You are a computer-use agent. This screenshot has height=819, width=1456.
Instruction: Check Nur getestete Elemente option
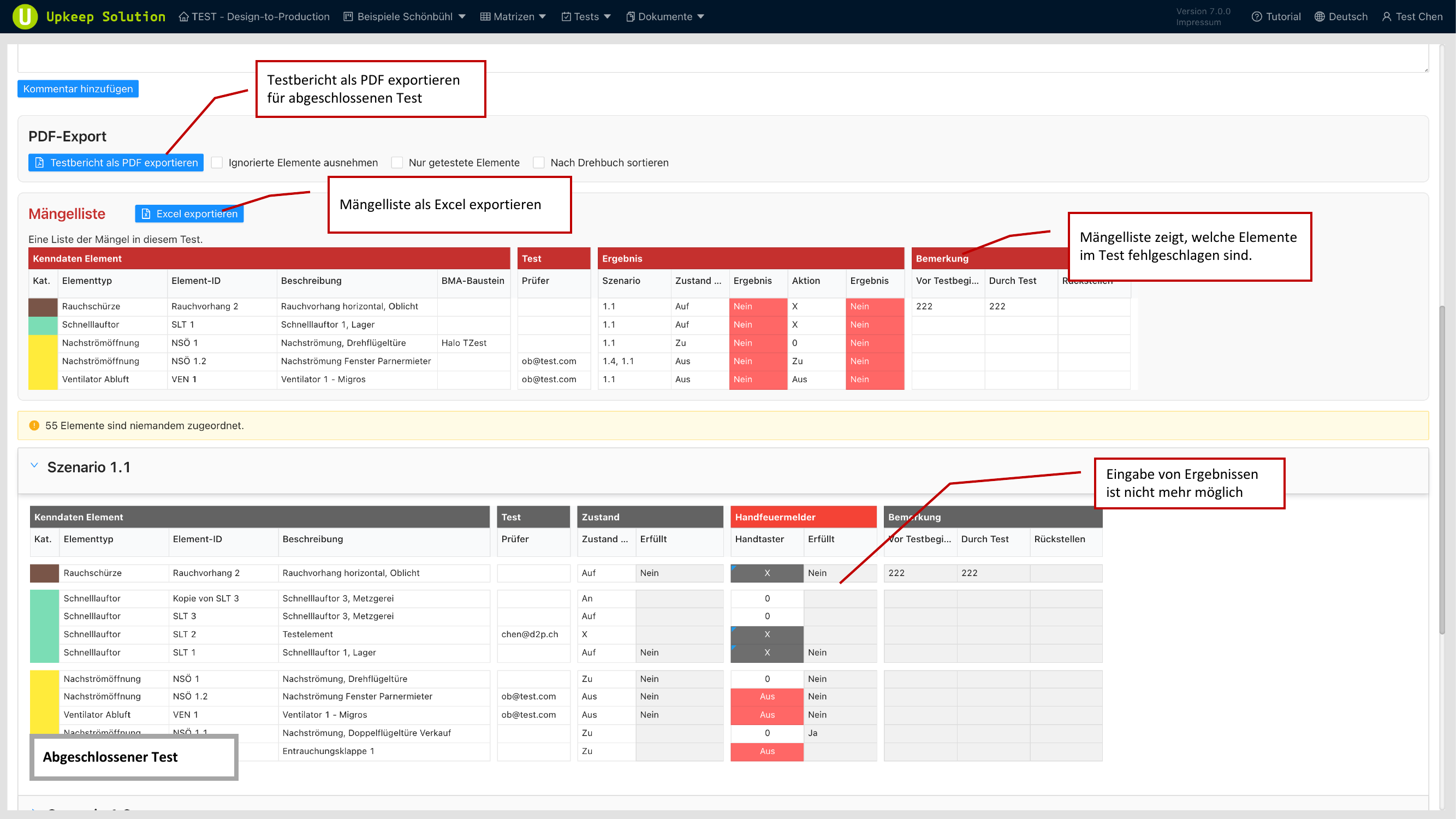(x=397, y=163)
